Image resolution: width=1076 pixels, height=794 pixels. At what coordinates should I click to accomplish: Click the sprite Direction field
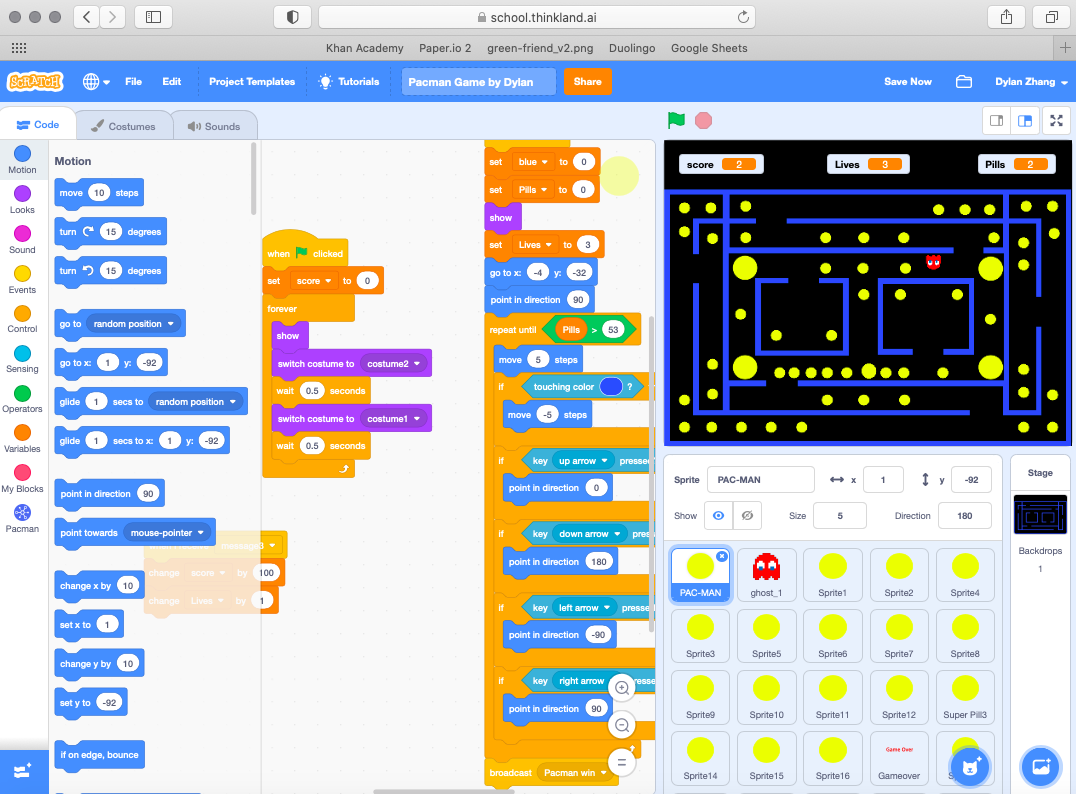pyautogui.click(x=964, y=516)
